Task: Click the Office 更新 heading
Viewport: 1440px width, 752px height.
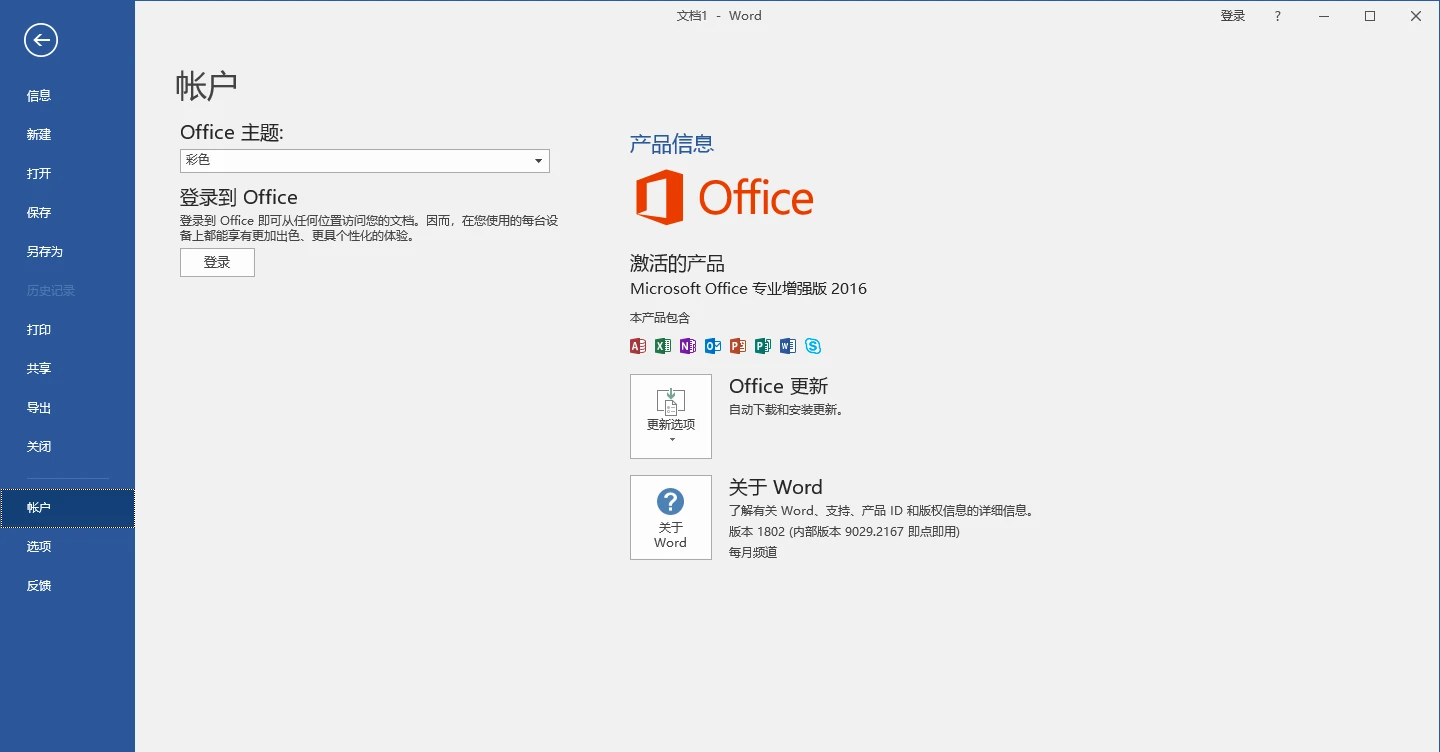Action: (779, 386)
